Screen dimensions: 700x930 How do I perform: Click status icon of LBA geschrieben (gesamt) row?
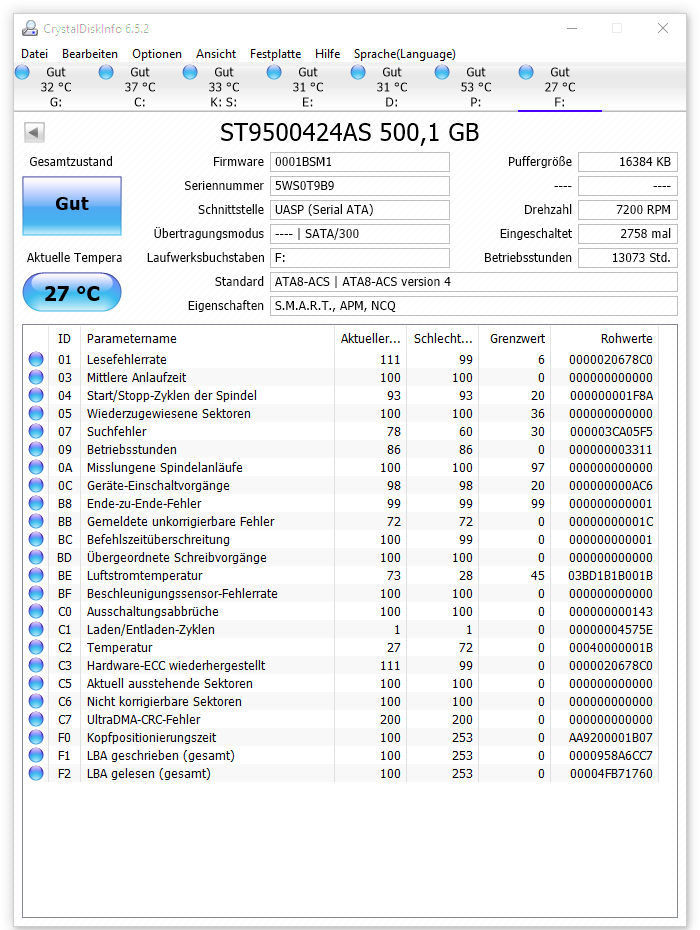pos(36,755)
